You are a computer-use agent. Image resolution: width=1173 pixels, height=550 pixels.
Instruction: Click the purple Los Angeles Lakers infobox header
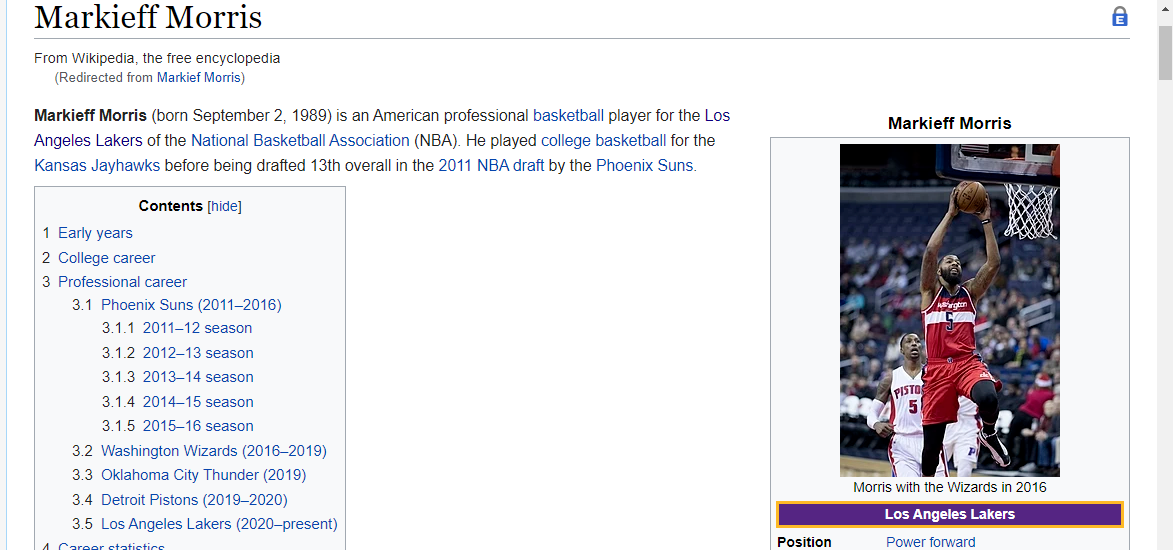point(949,514)
